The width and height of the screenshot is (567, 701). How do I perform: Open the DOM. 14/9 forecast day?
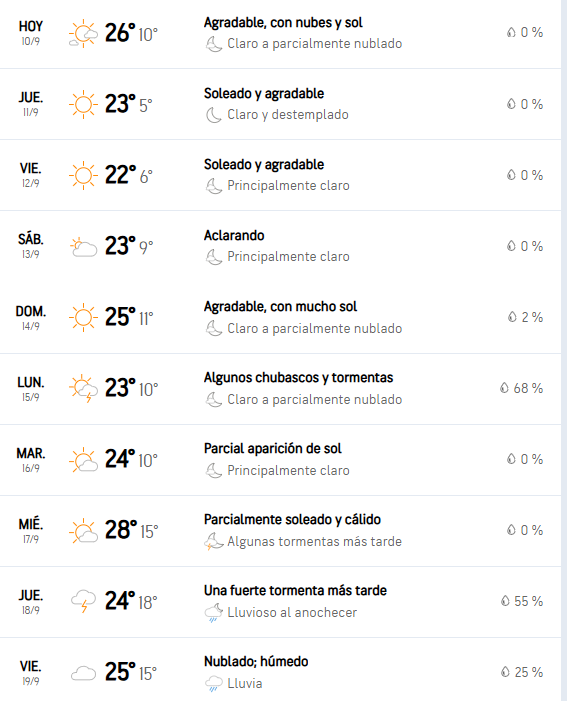280,317
